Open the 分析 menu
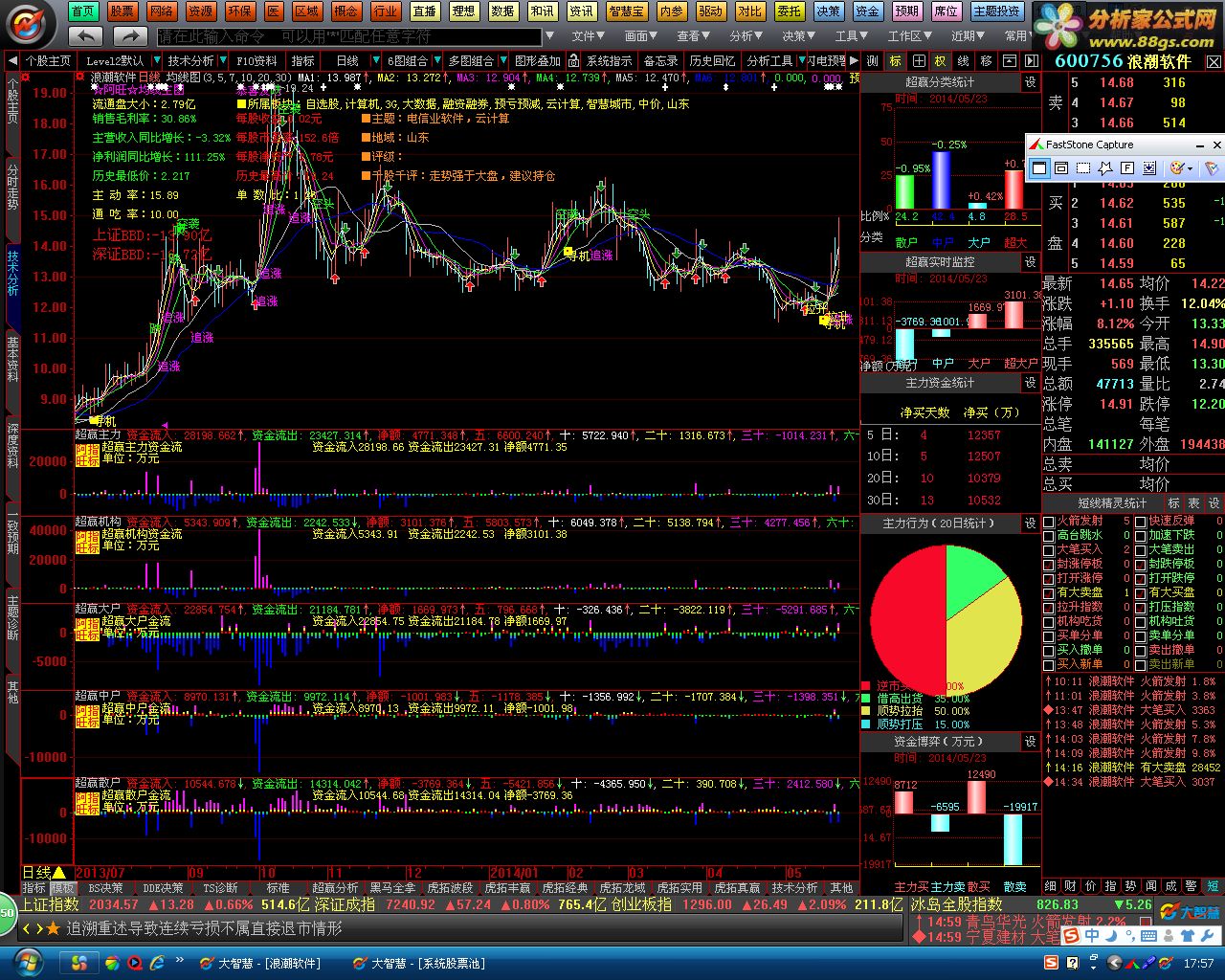The width and height of the screenshot is (1225, 980). point(745,36)
